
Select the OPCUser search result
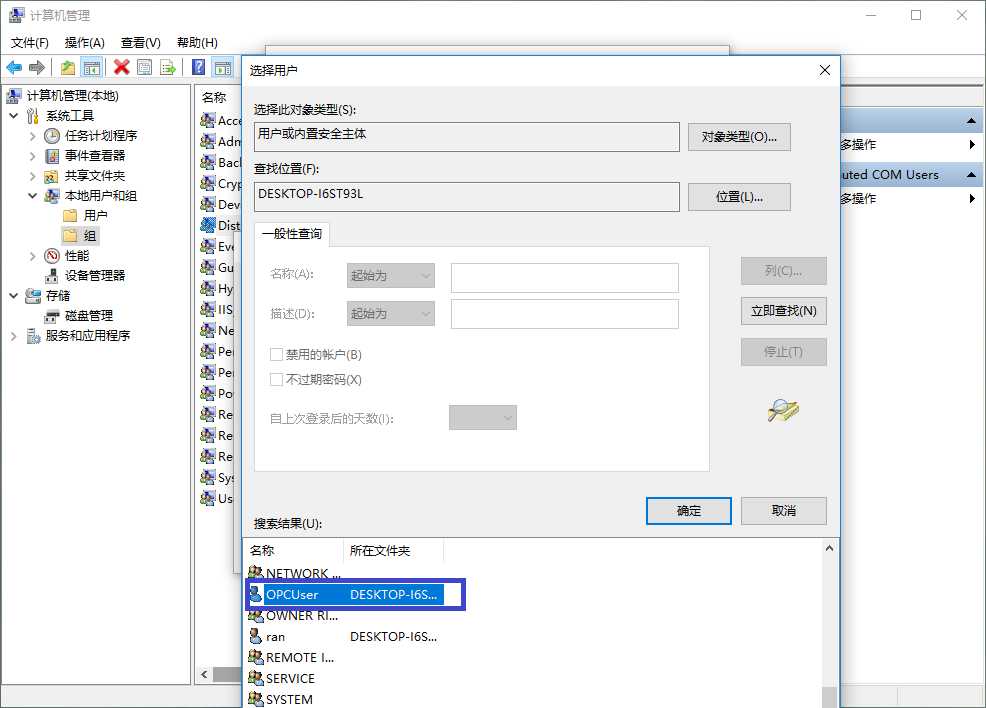[x=346, y=594]
